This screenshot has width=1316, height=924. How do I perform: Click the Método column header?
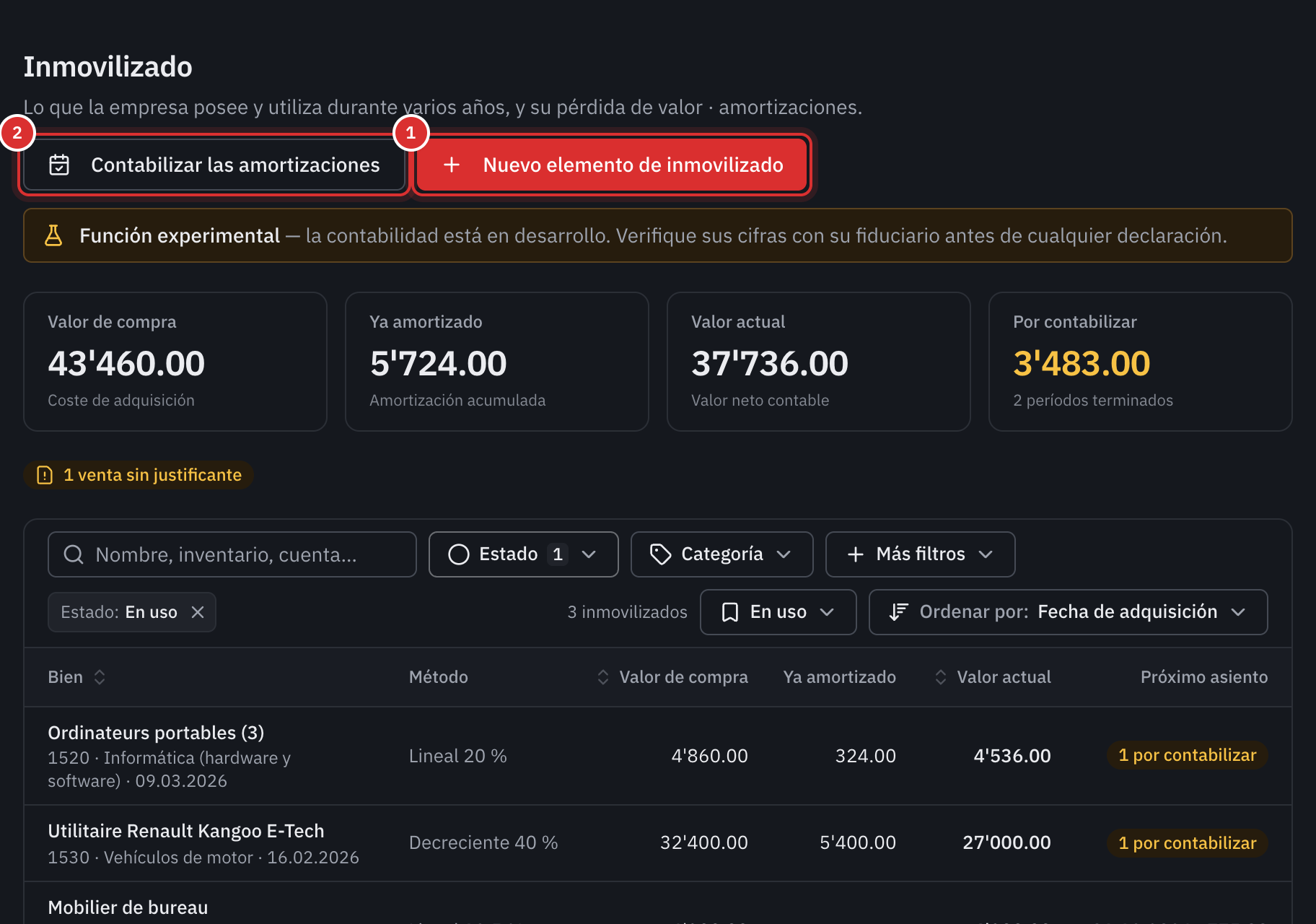coord(439,677)
